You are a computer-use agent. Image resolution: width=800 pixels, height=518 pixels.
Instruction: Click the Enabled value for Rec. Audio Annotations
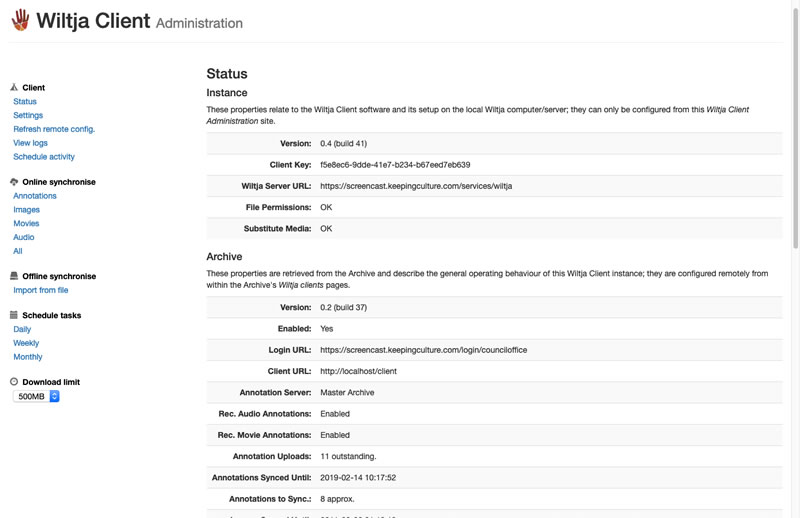[x=335, y=414]
